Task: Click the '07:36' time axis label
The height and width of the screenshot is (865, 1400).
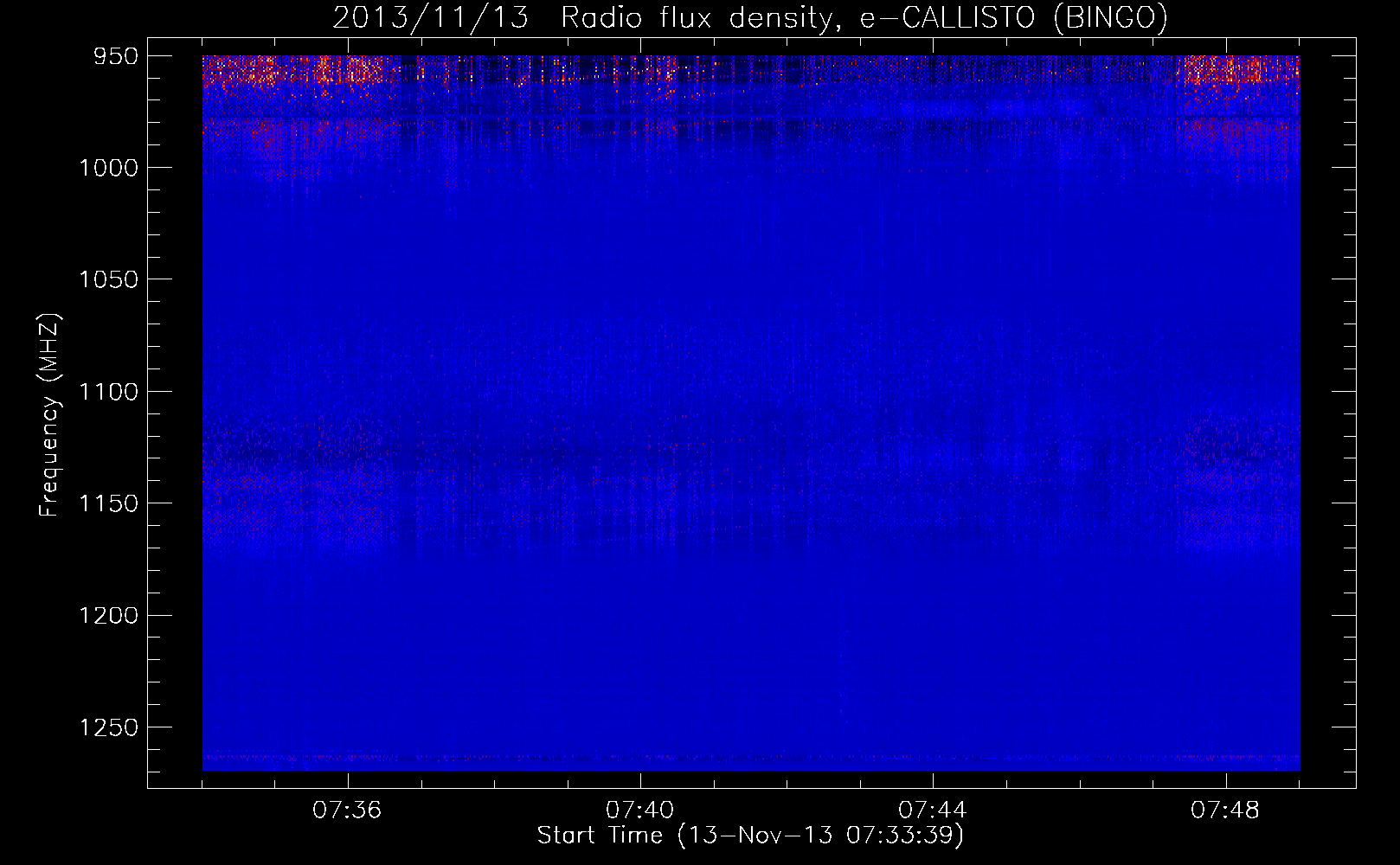Action: 348,811
